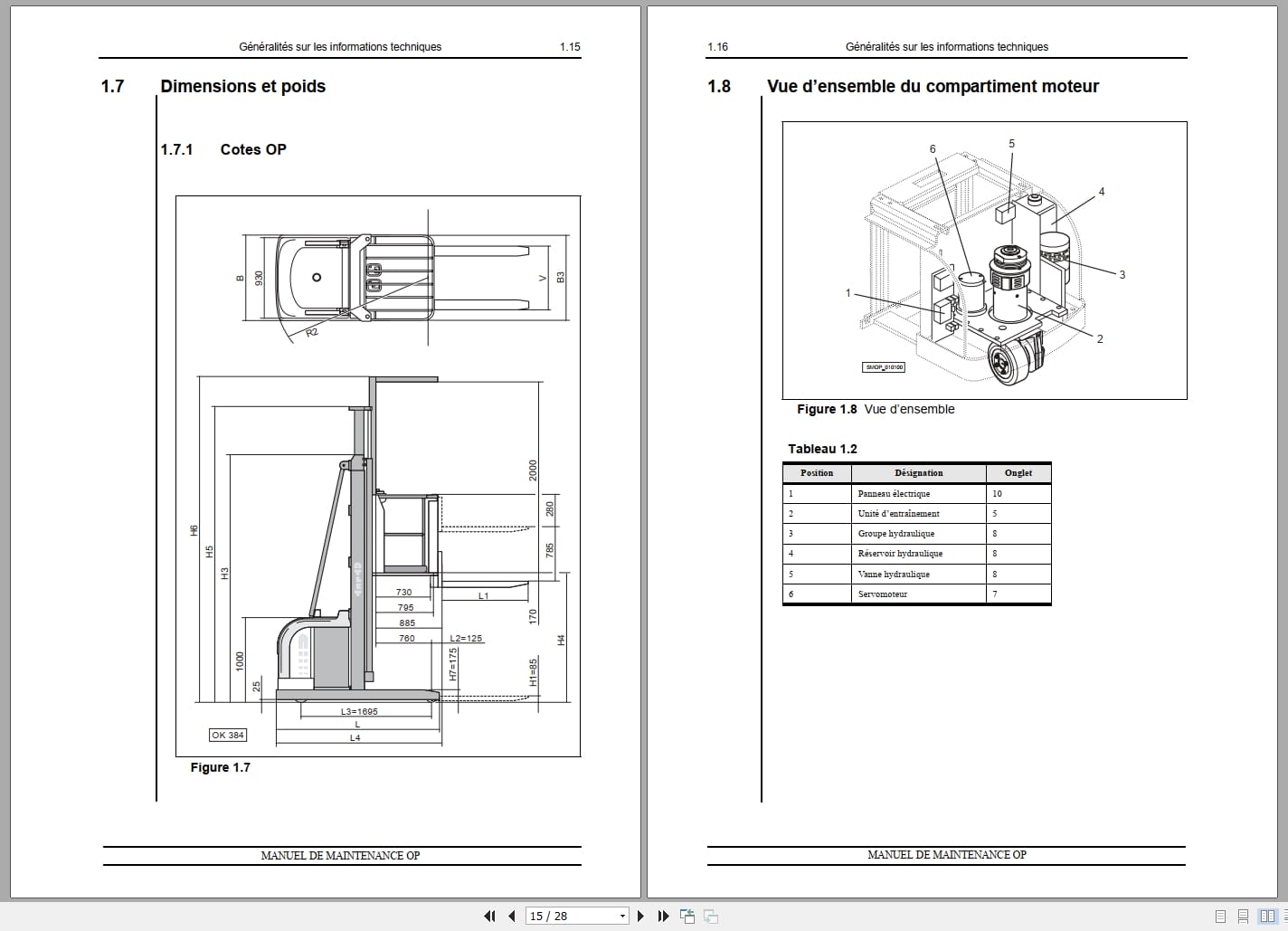Go to the previous page
This screenshot has height=931, width=1288.
pyautogui.click(x=512, y=916)
